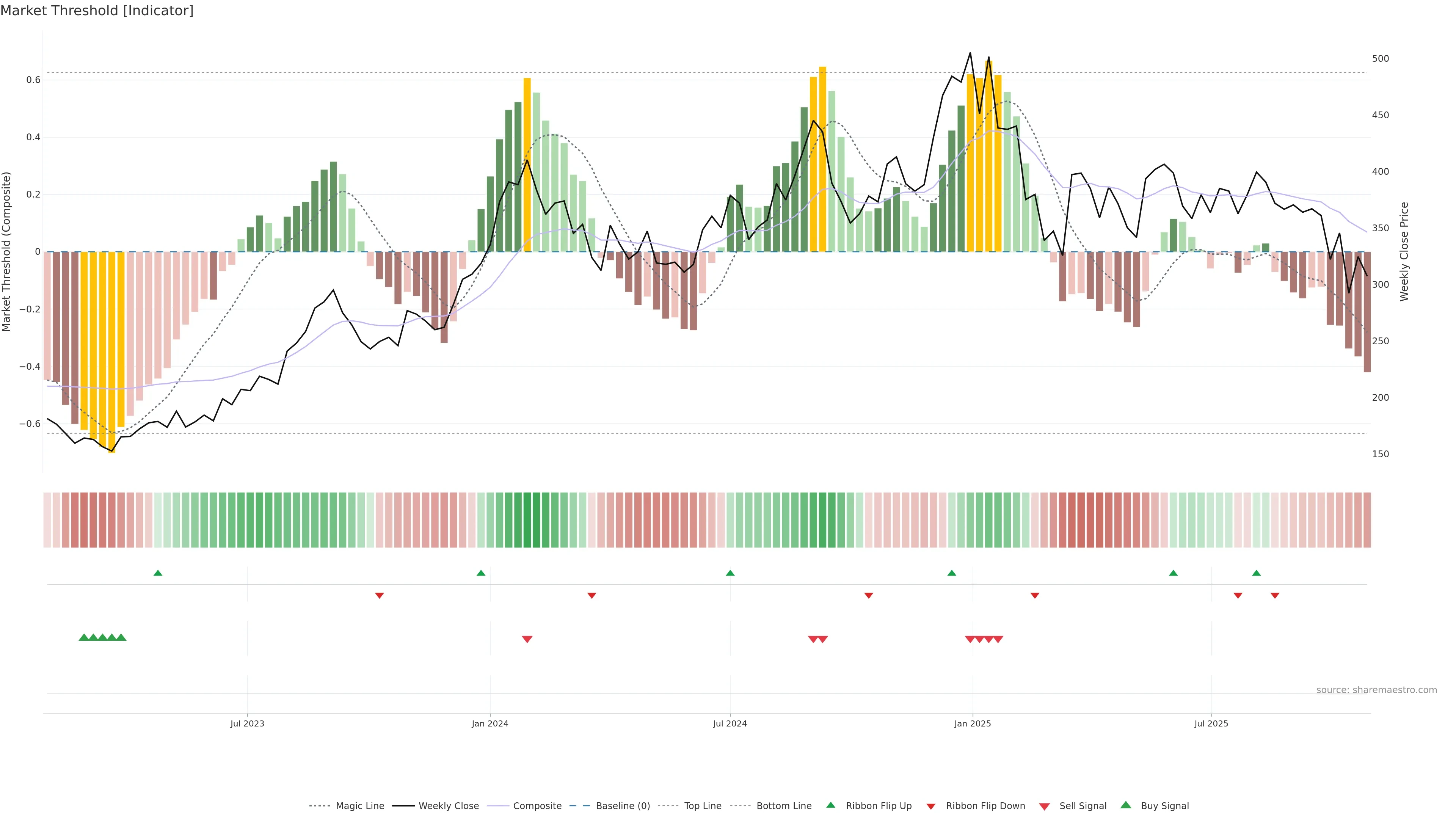Viewport: 1456px width, 819px height.
Task: Click the Sell Signal legend icon
Action: pos(1044,806)
